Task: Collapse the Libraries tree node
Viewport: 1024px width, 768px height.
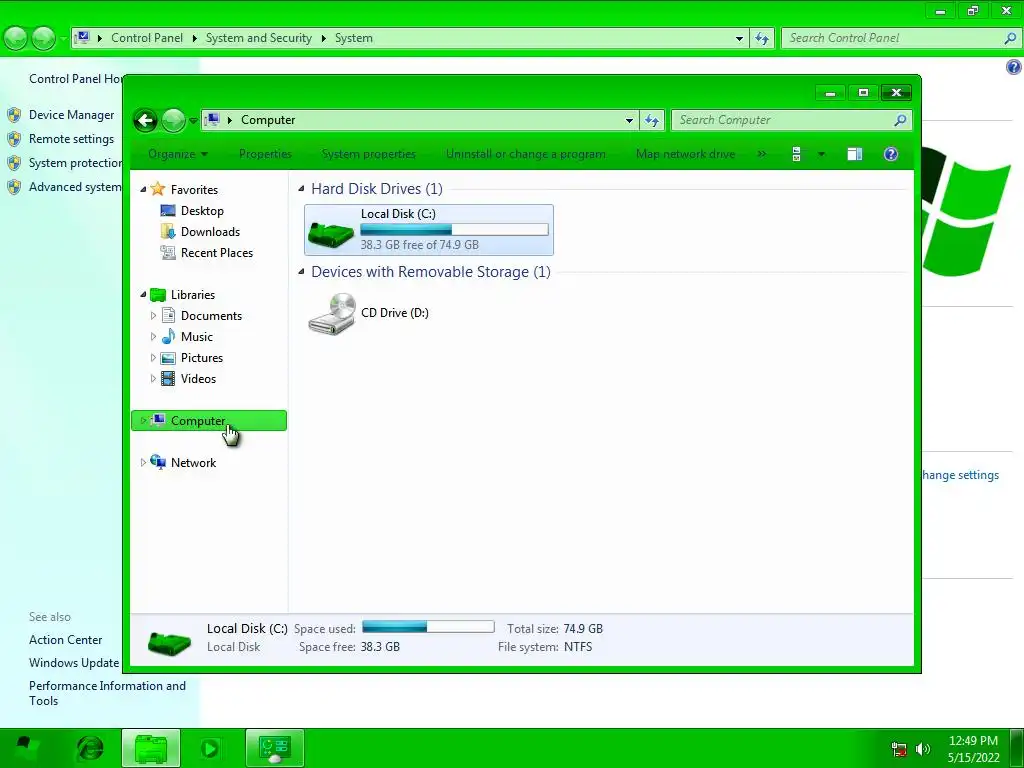Action: (x=143, y=295)
